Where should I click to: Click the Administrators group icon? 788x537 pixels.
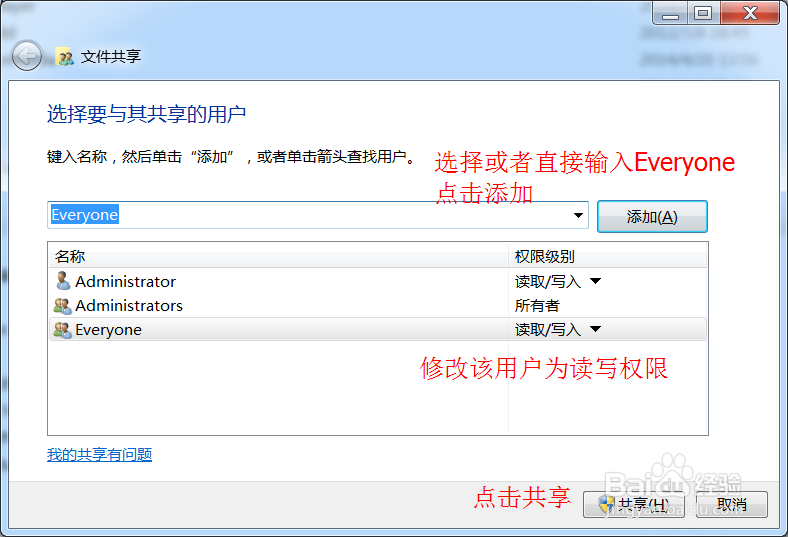click(62, 305)
